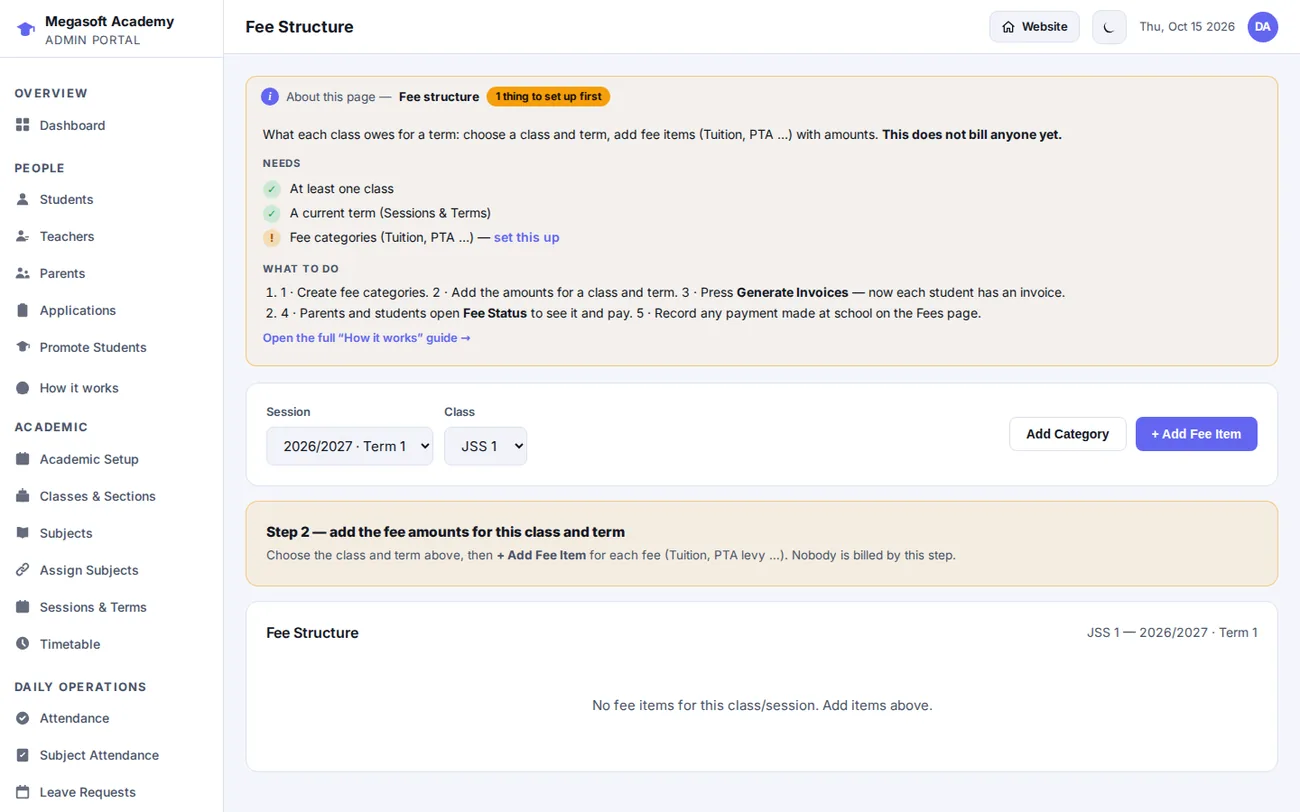Screen dimensions: 1300x812
Task: Click the 'Thu, Oct 15 2026' date text
Action: (x=1187, y=27)
